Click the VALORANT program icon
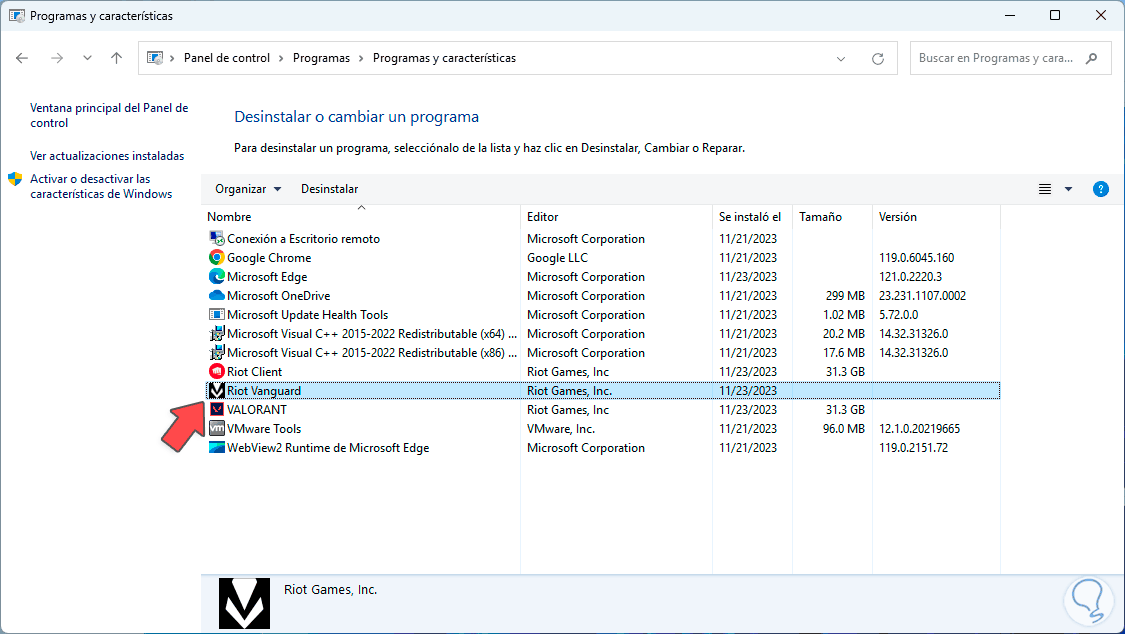This screenshot has width=1125, height=634. 217,410
